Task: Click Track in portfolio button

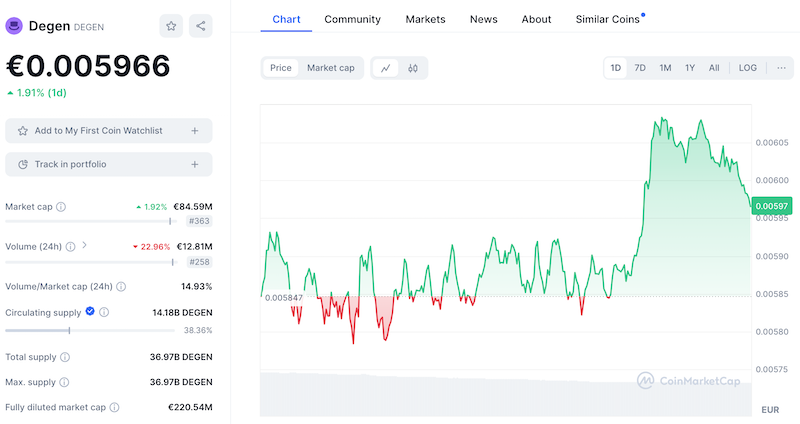Action: pos(109,164)
